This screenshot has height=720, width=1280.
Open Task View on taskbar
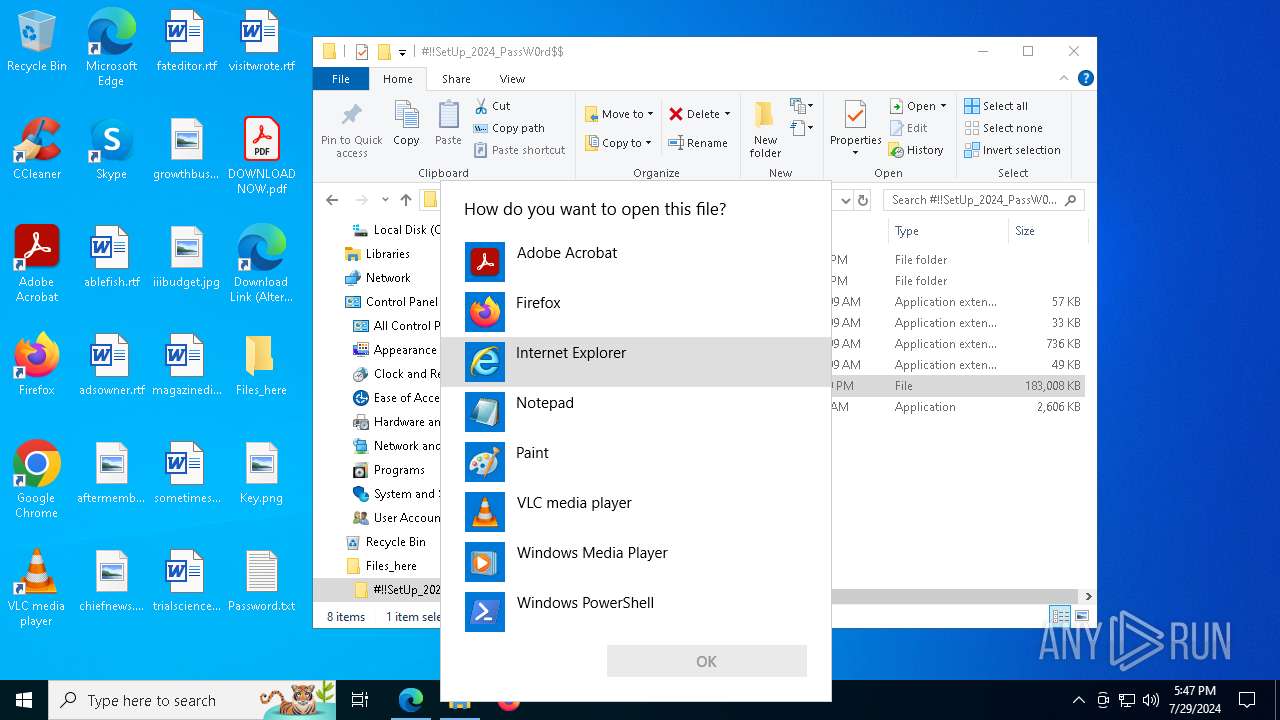click(360, 700)
